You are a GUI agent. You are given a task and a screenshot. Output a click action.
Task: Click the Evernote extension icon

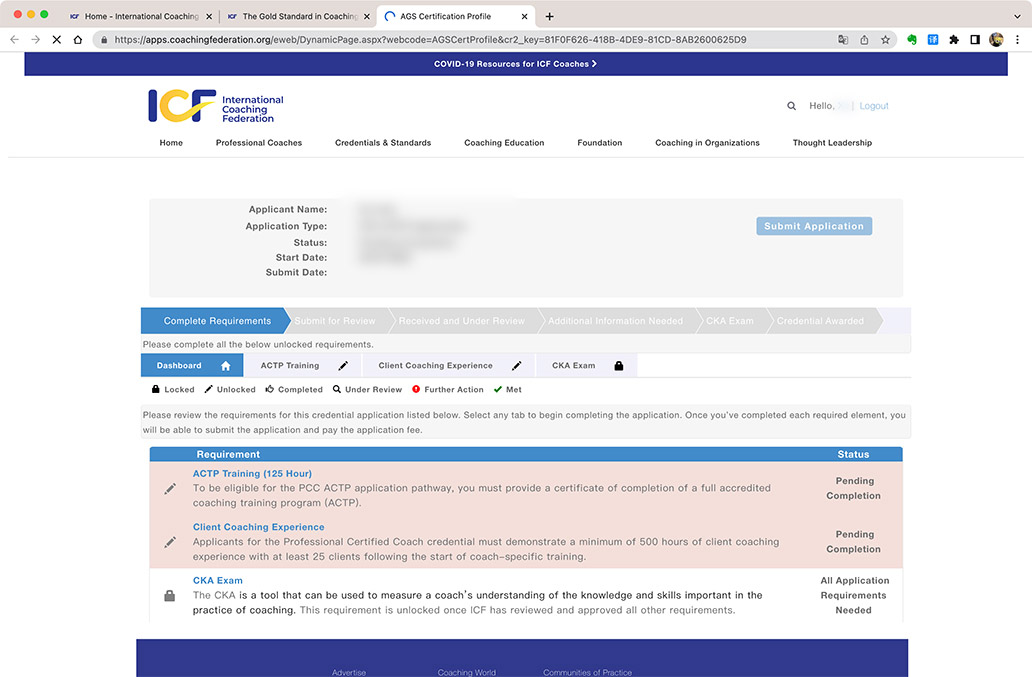(912, 40)
